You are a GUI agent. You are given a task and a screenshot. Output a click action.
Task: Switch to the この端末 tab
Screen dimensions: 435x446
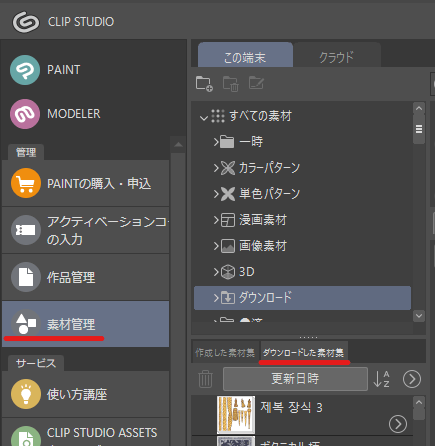tap(245, 55)
